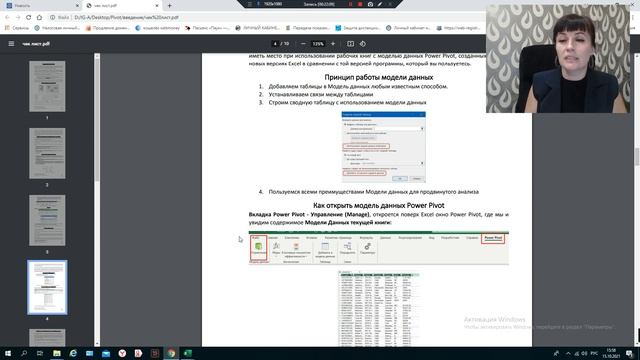
Task: Zoom out with the minus button
Action: click(x=303, y=44)
